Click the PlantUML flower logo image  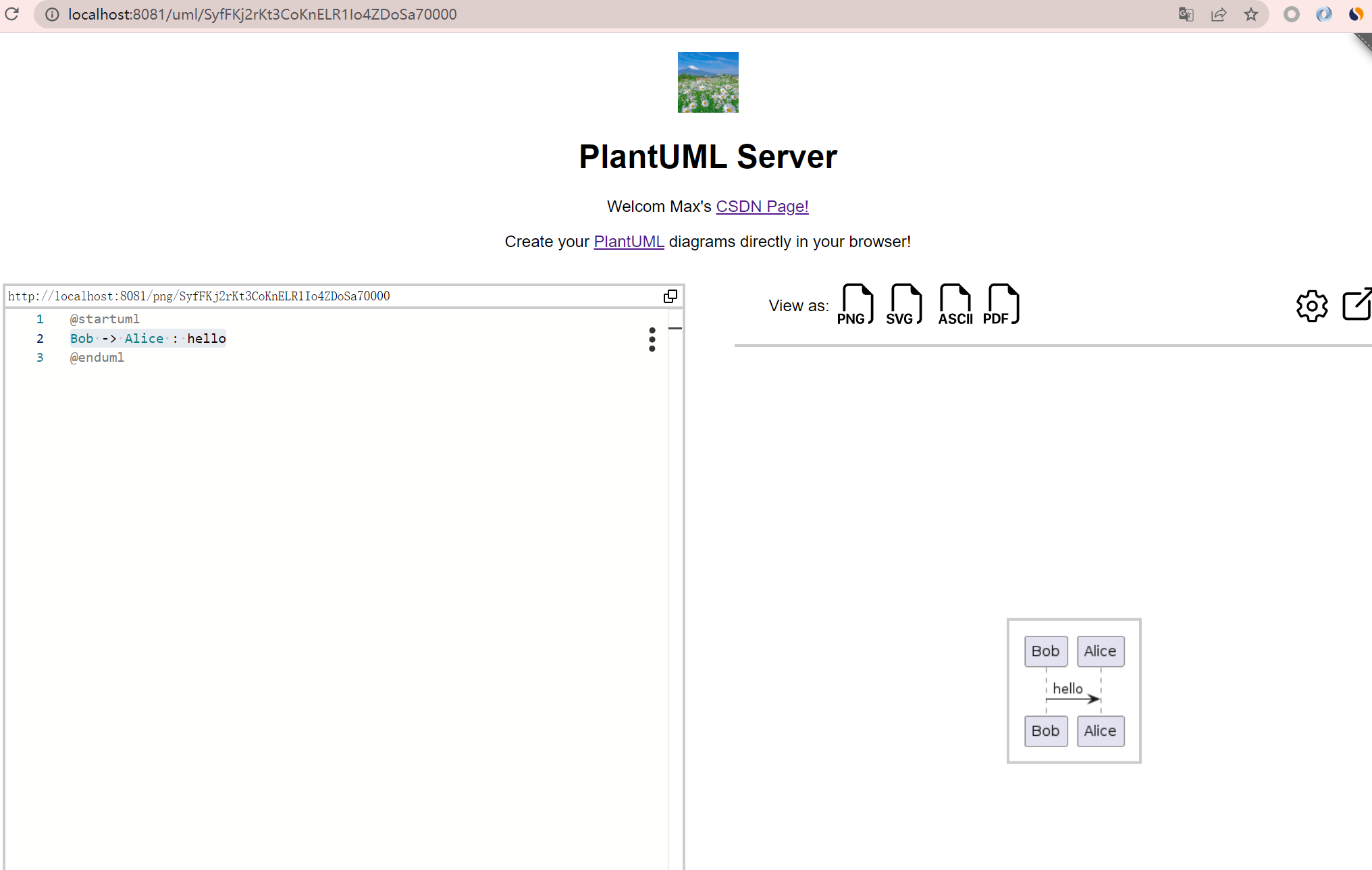tap(708, 82)
